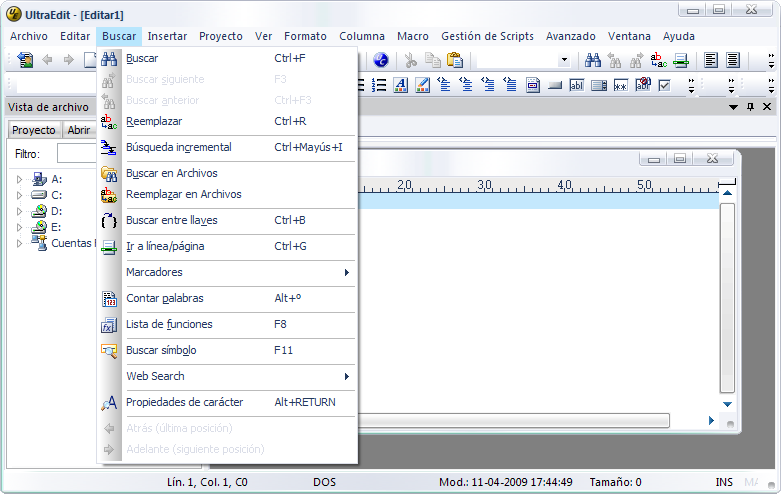Open the toolbar combo box dropdown
This screenshot has height=494, width=781.
564,60
